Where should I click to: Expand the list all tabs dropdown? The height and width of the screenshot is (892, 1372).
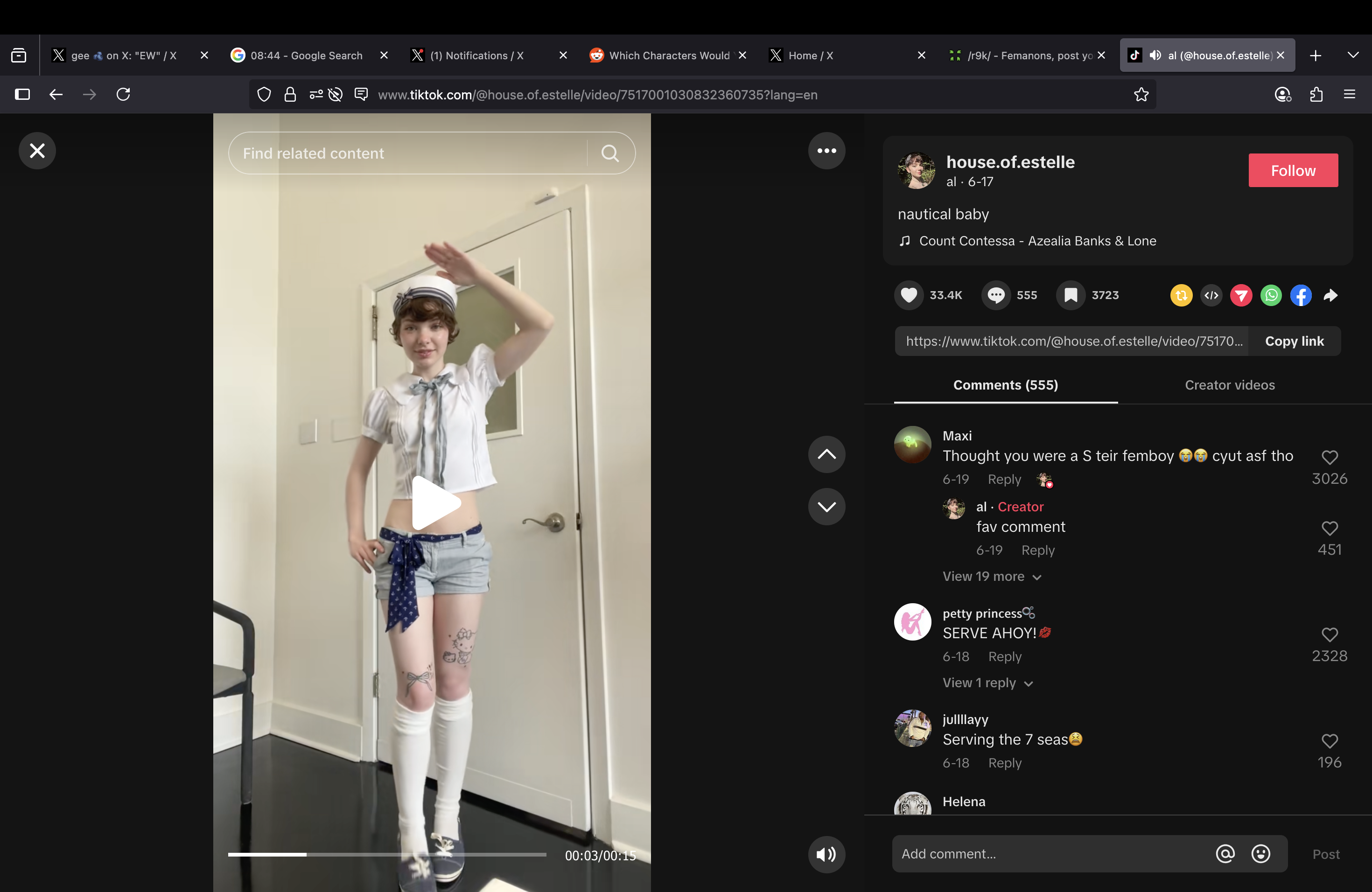tap(1353, 56)
